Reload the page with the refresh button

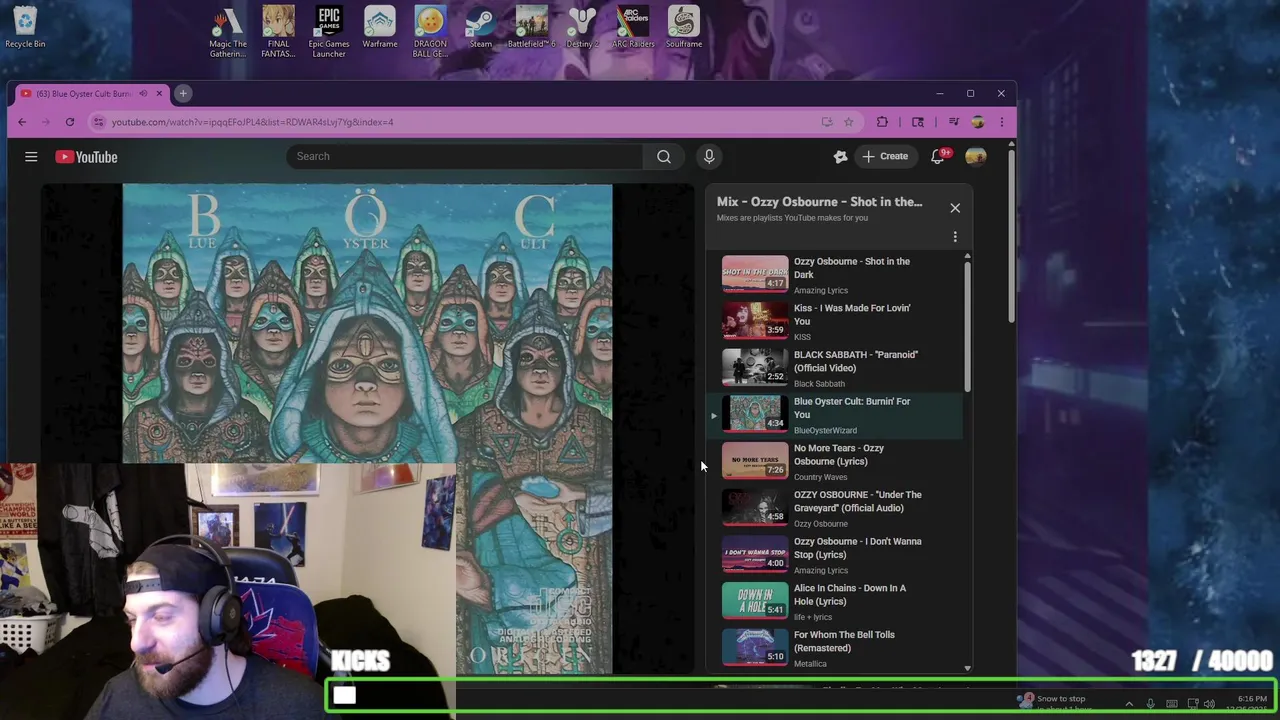[x=70, y=122]
